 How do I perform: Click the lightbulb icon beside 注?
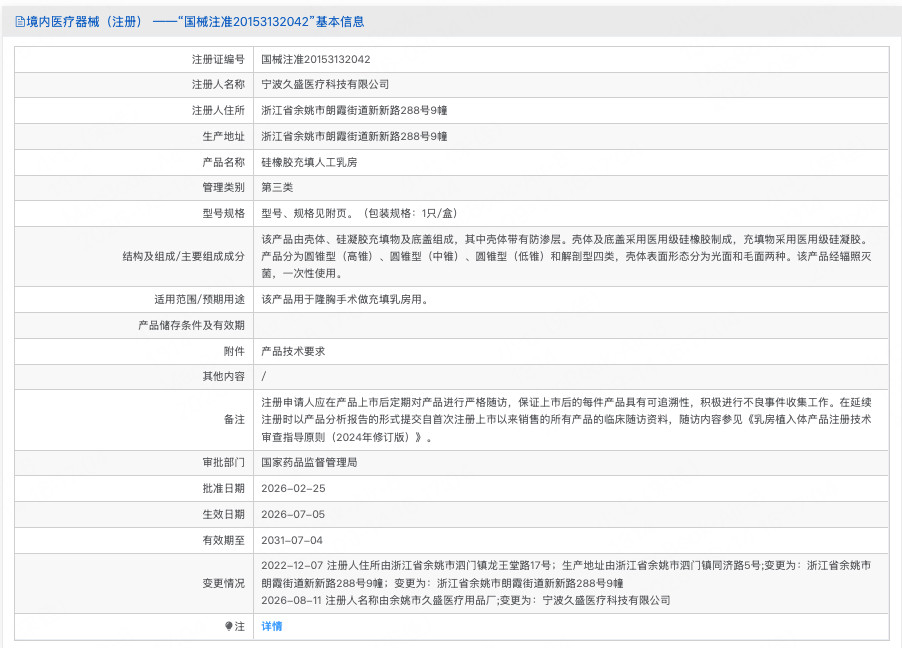click(x=228, y=626)
